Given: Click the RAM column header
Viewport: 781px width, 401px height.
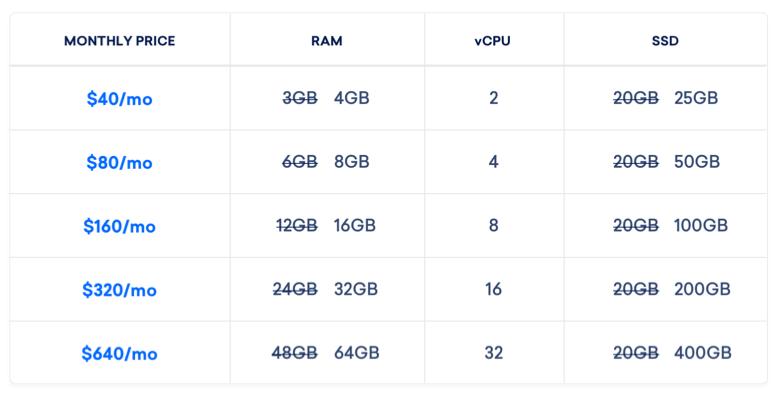Looking at the screenshot, I should 327,41.
